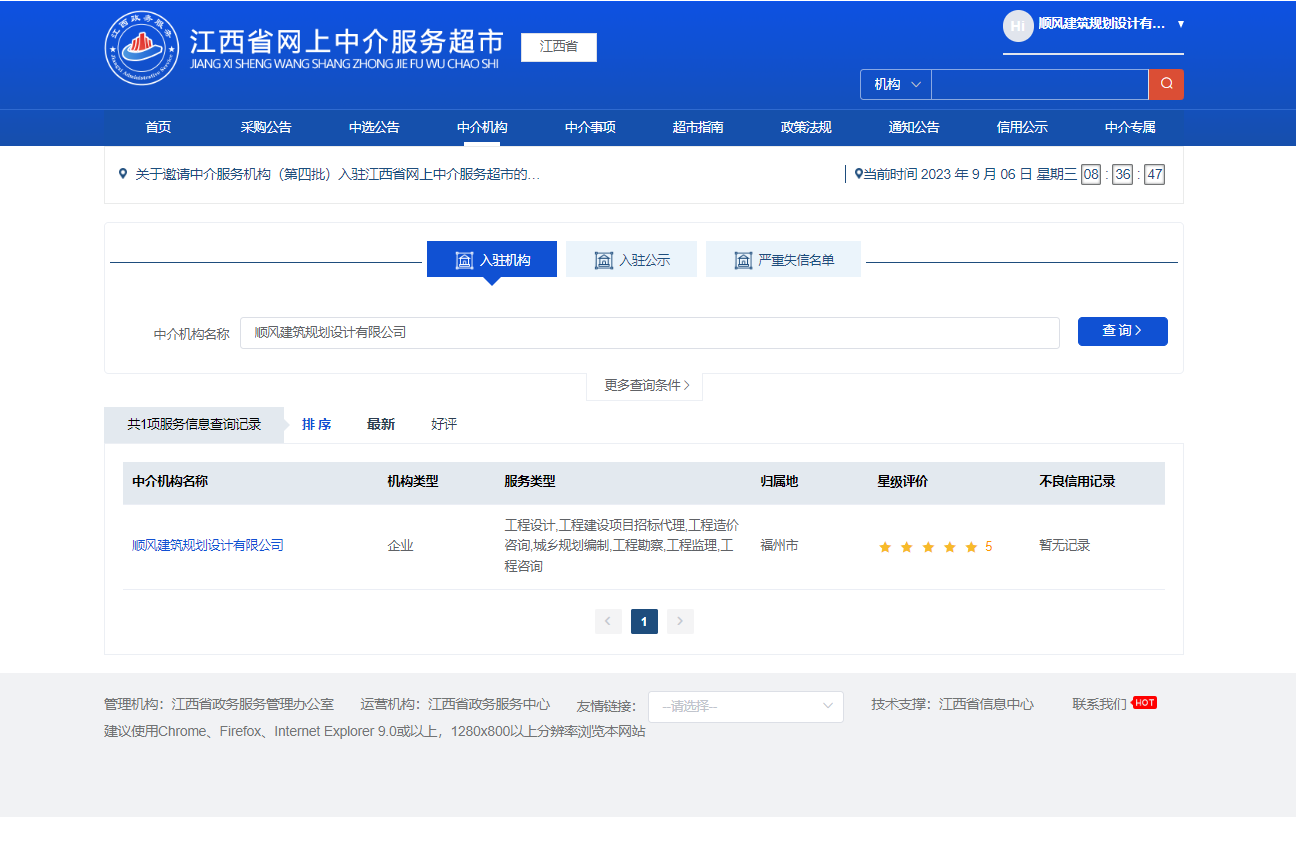Click the 归属地 column header

(779, 482)
